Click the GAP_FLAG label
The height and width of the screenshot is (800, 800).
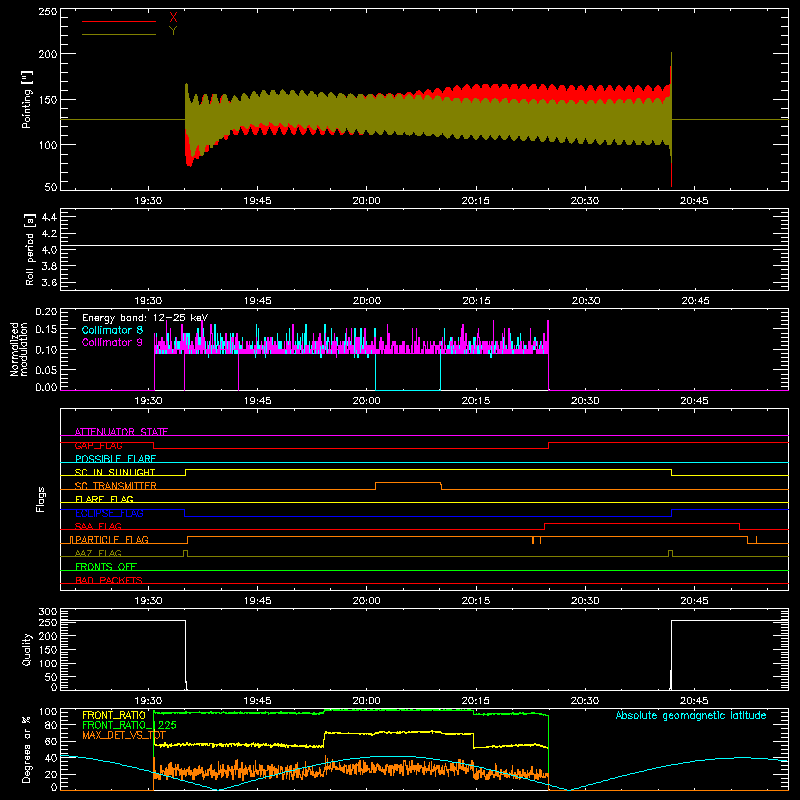[98, 445]
